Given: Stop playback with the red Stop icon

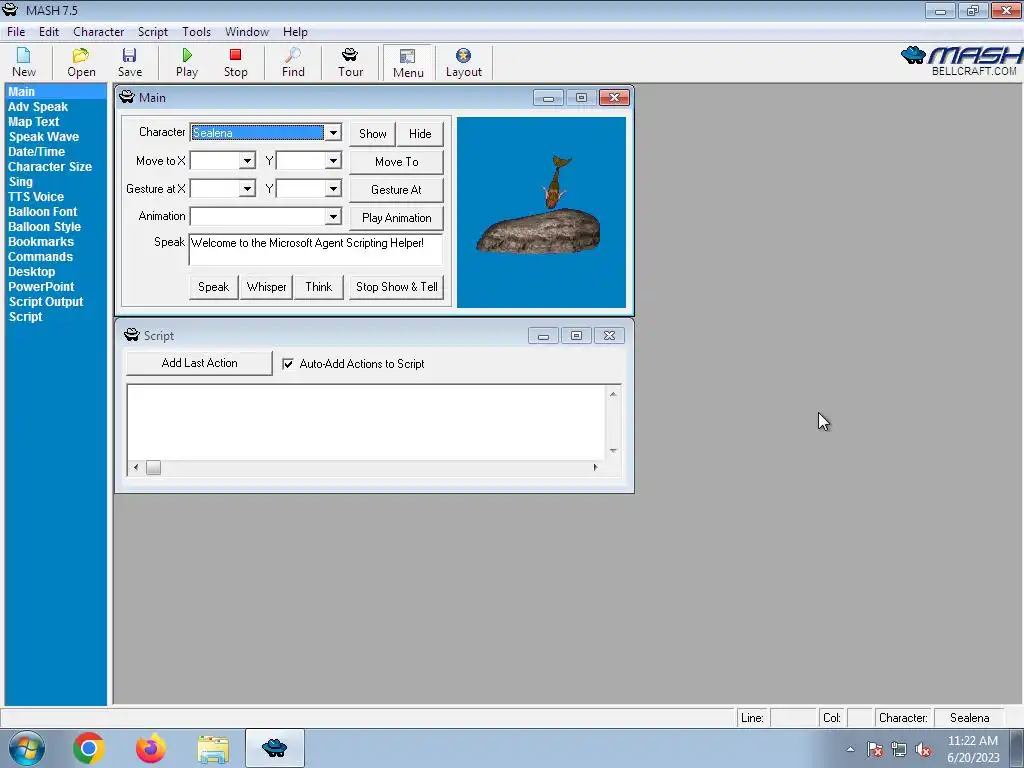Looking at the screenshot, I should [x=236, y=63].
